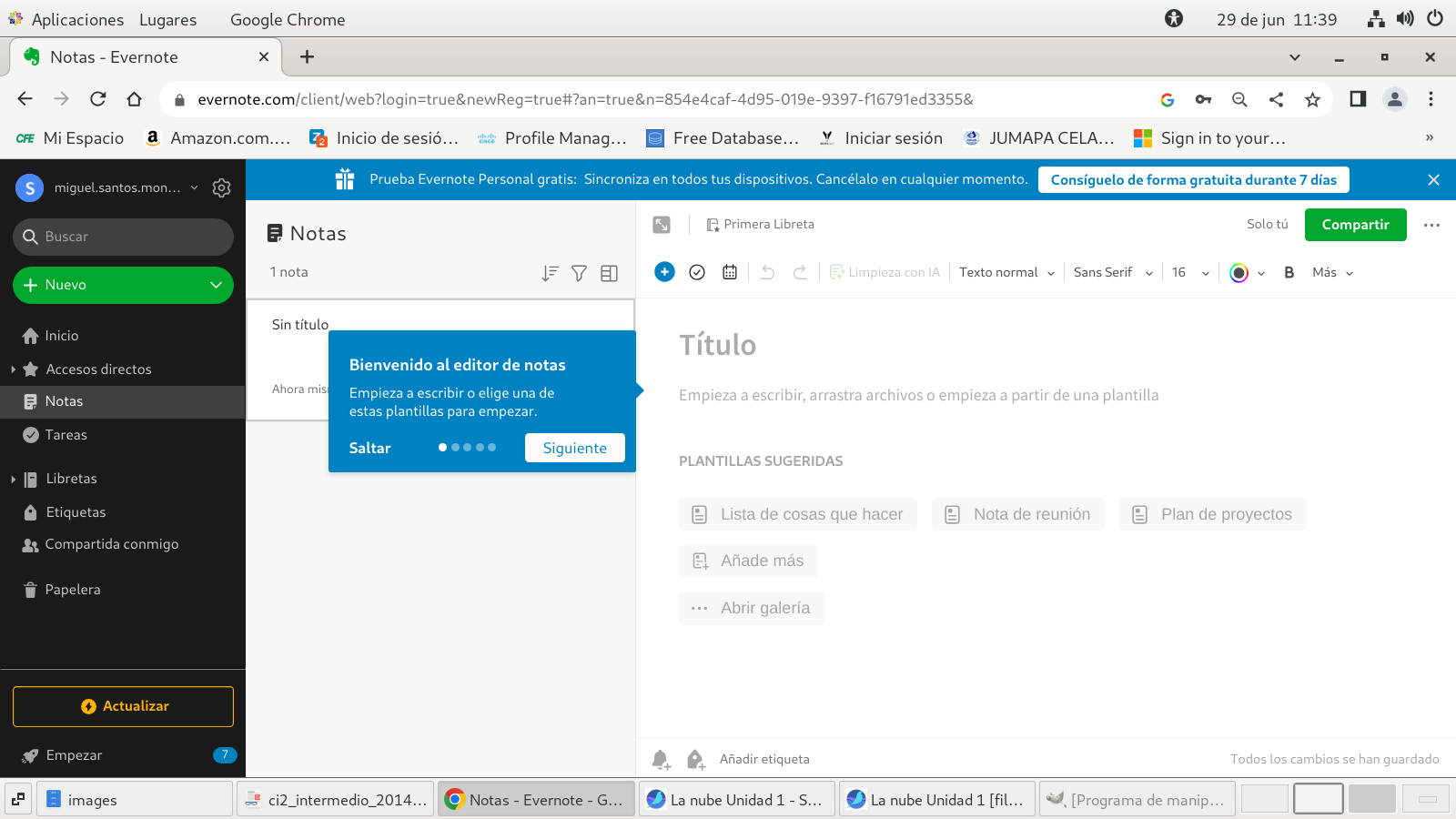Open the Sans Serif font dropdown
This screenshot has width=1456, height=819.
(1113, 272)
